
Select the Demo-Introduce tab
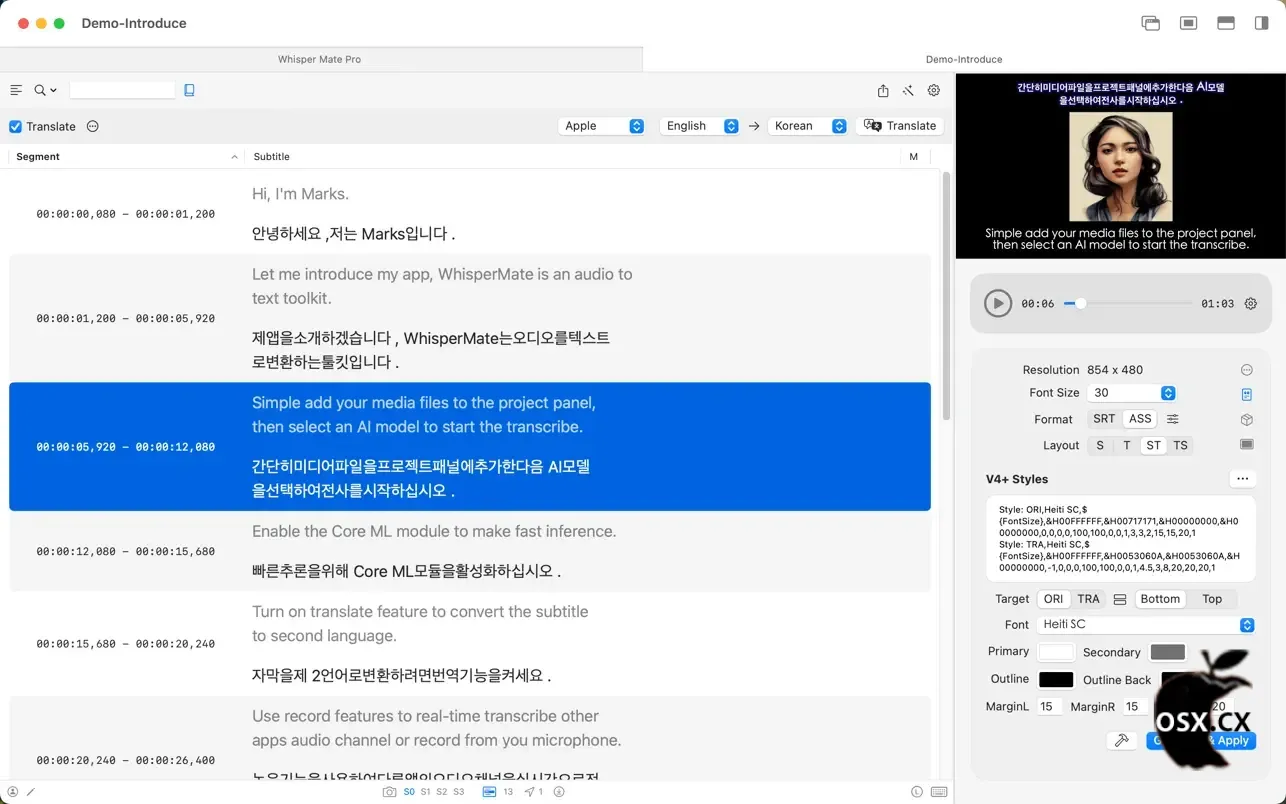click(x=964, y=59)
